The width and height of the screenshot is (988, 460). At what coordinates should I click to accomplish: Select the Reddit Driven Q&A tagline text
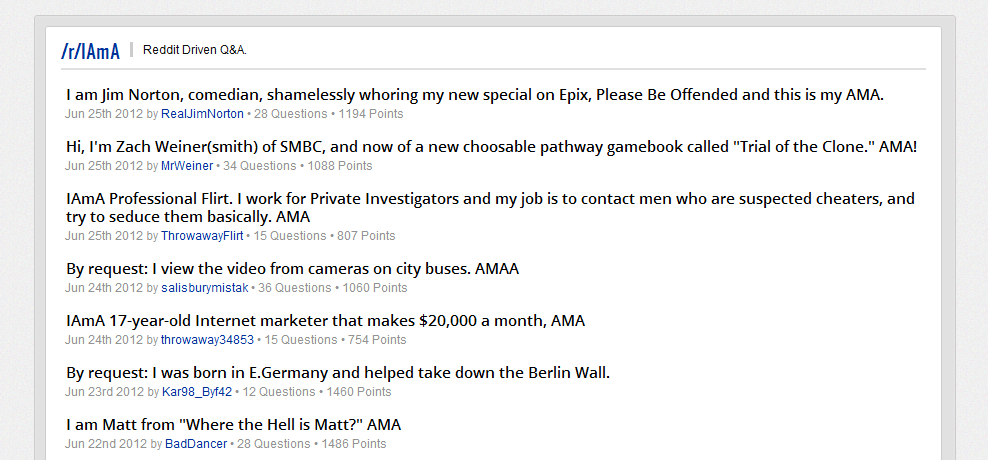pos(195,50)
